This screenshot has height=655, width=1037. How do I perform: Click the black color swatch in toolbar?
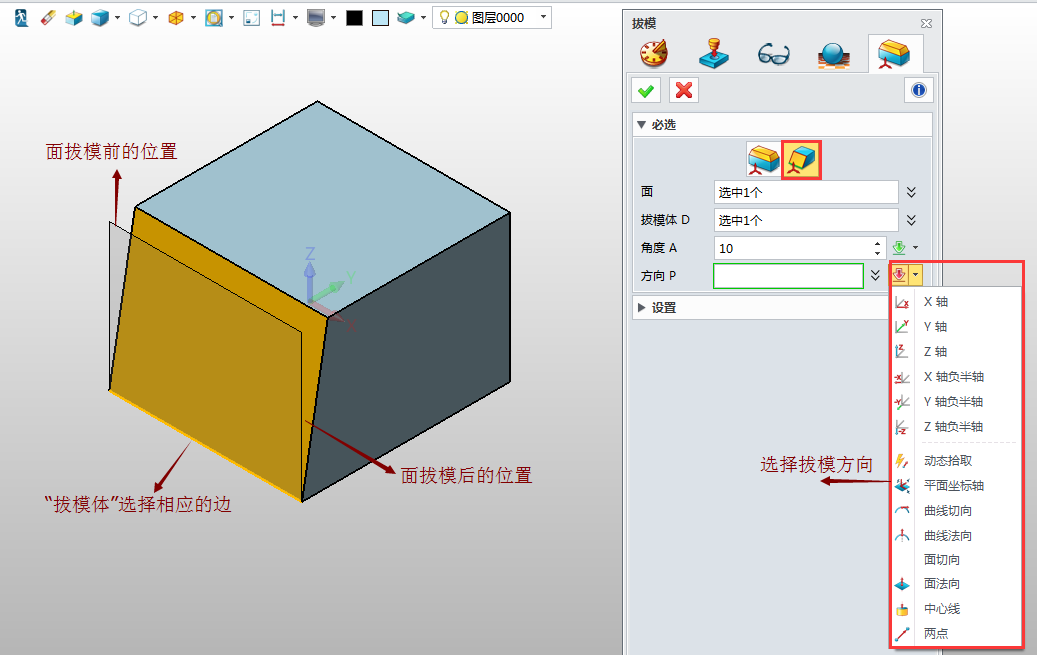click(x=354, y=18)
